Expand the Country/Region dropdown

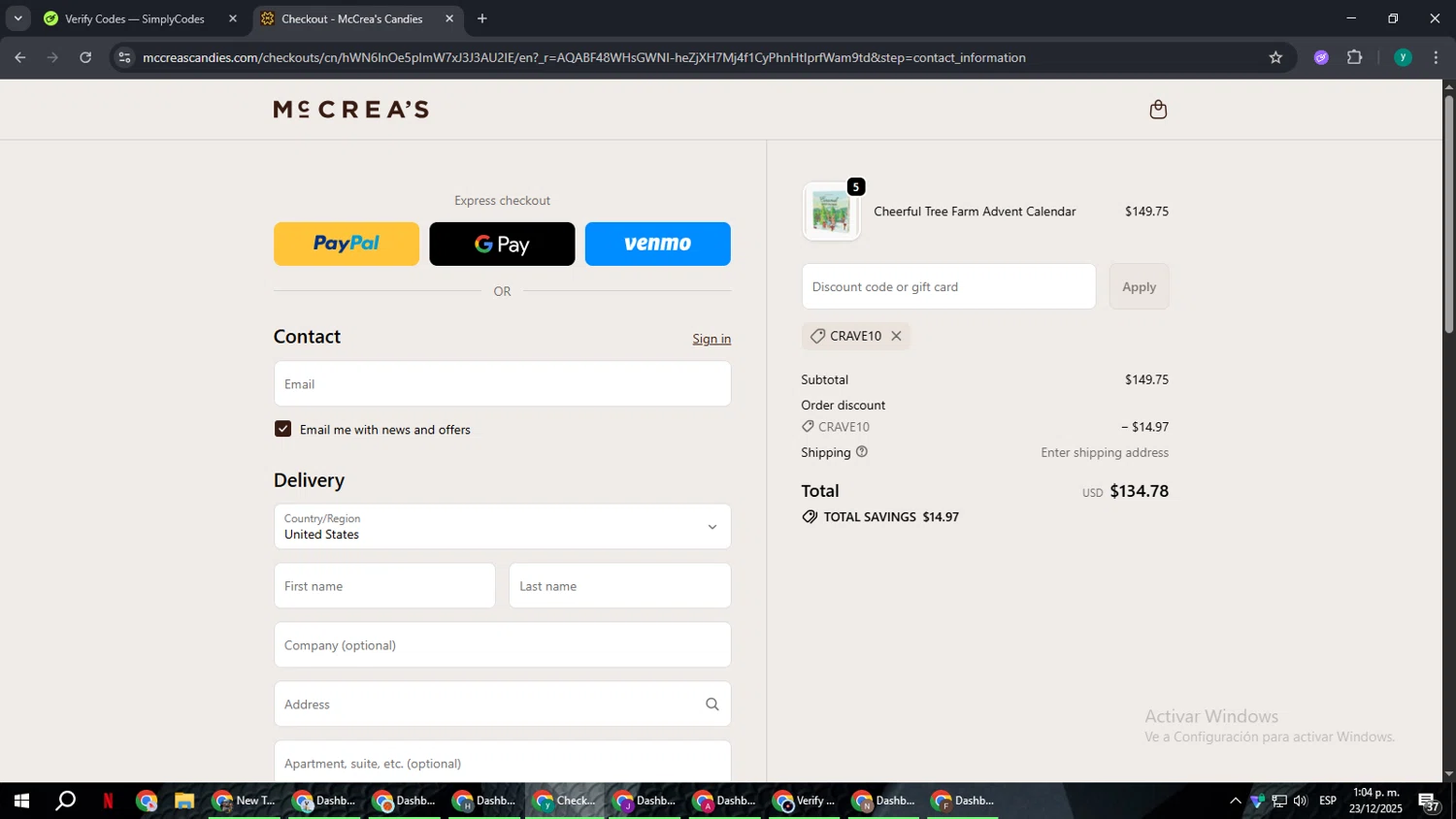tap(502, 527)
